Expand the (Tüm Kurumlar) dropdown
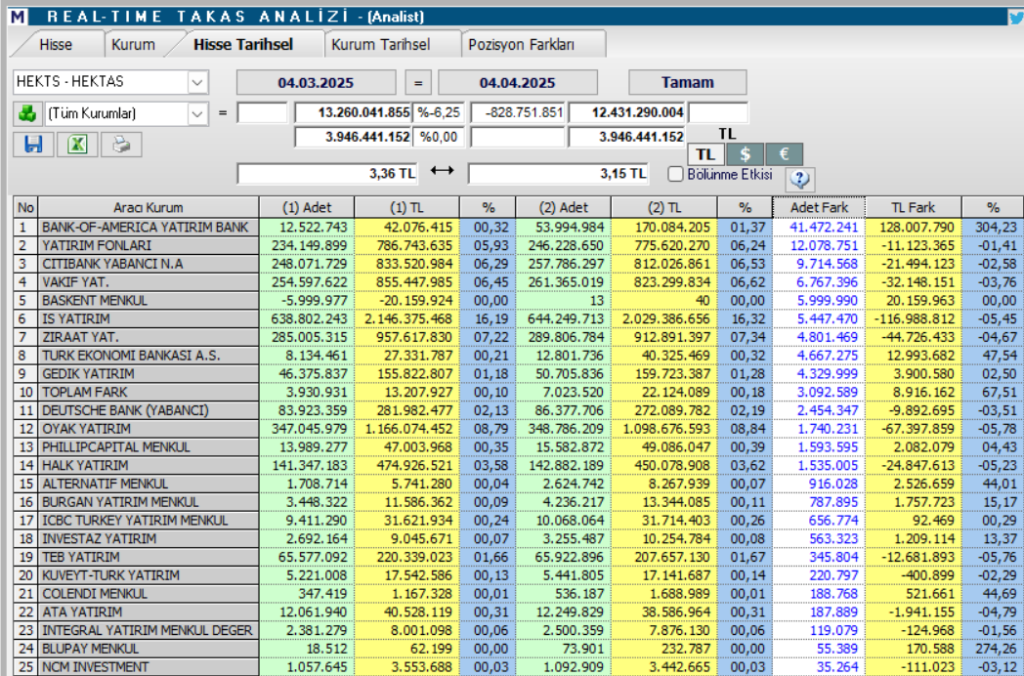Viewport: 1024px width, 676px height. pos(197,114)
